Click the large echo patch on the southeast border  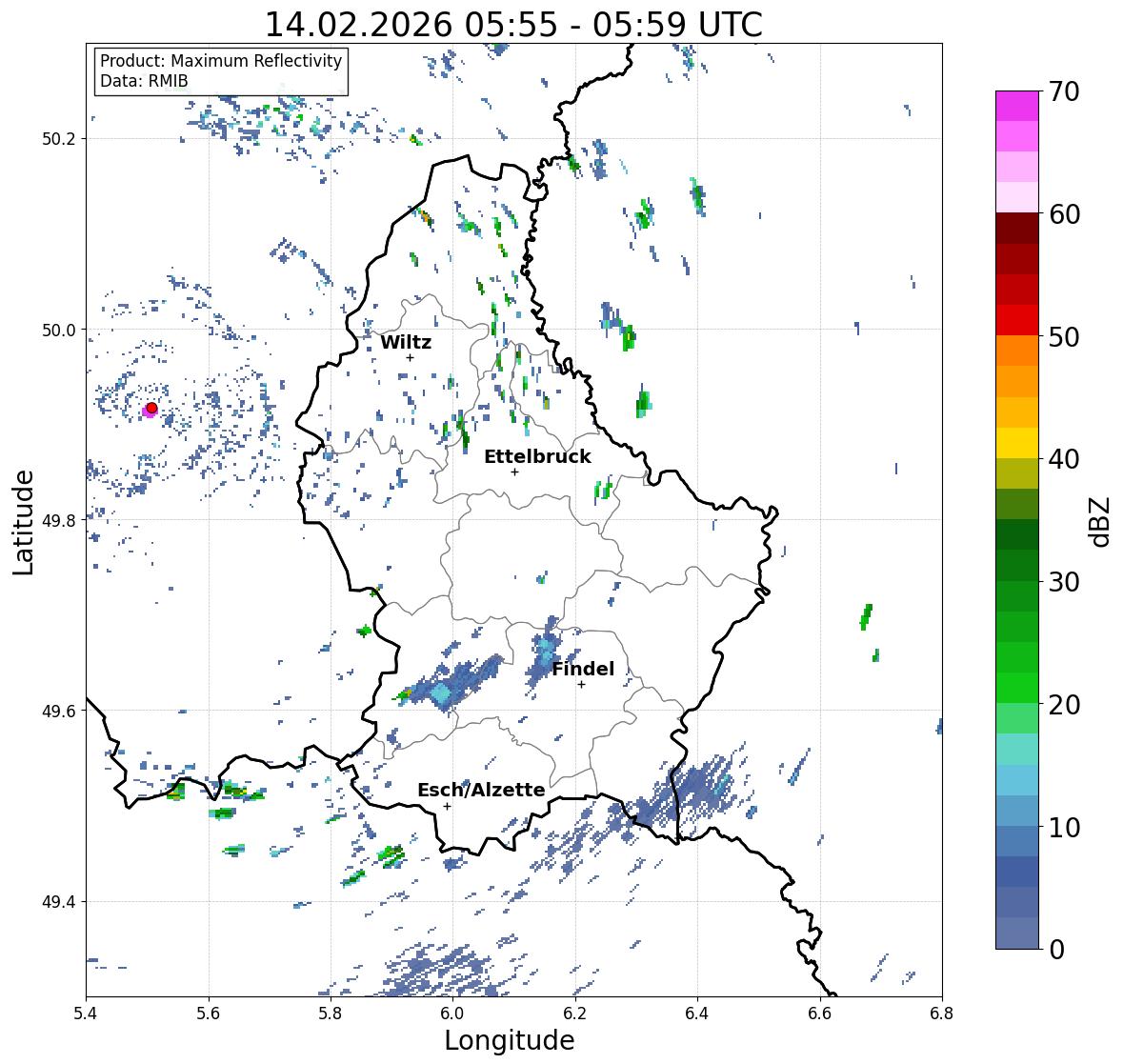tap(688, 792)
